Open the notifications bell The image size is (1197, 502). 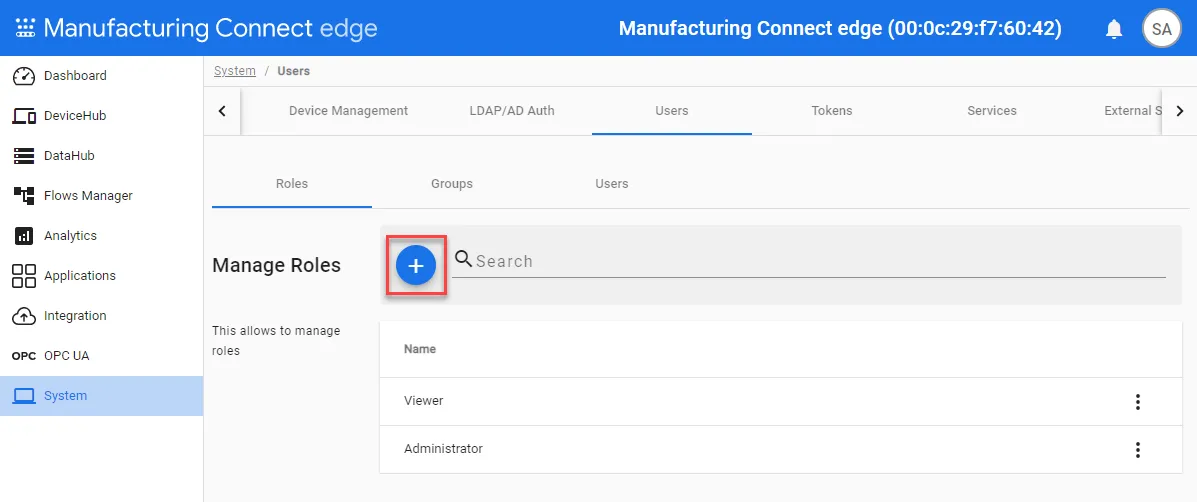[x=1115, y=29]
